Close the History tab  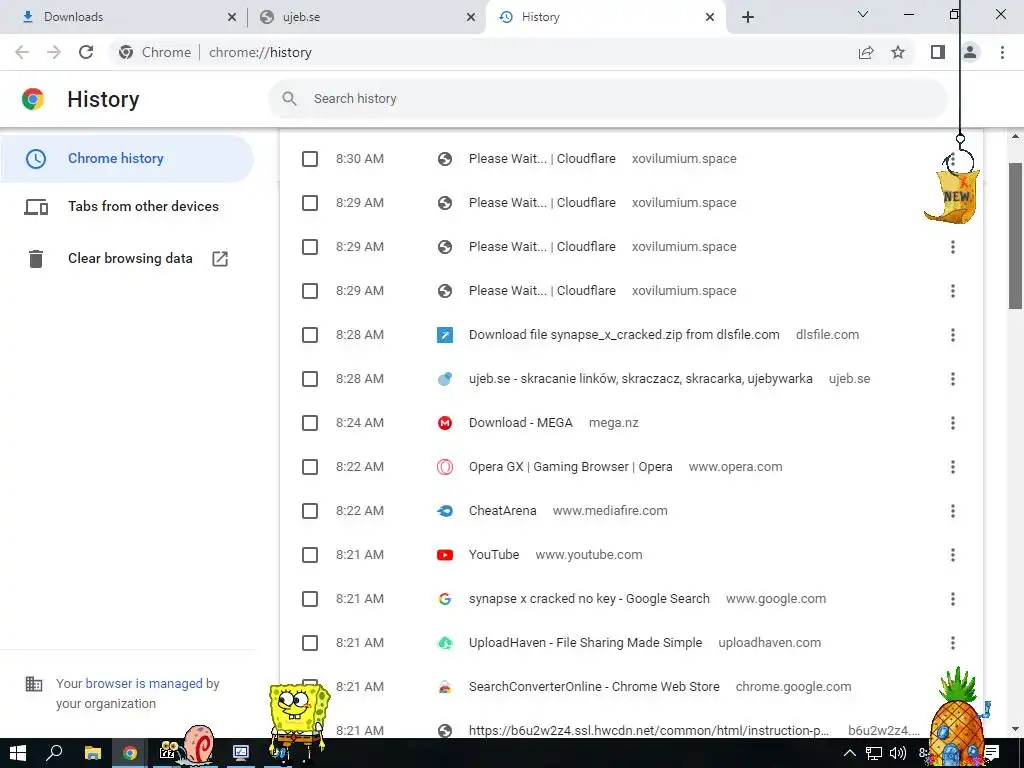click(x=710, y=17)
